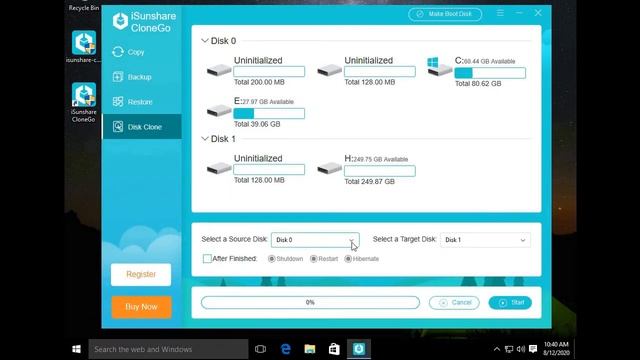Open the iSunshare CloneGo desktop shortcut

pyautogui.click(x=84, y=102)
